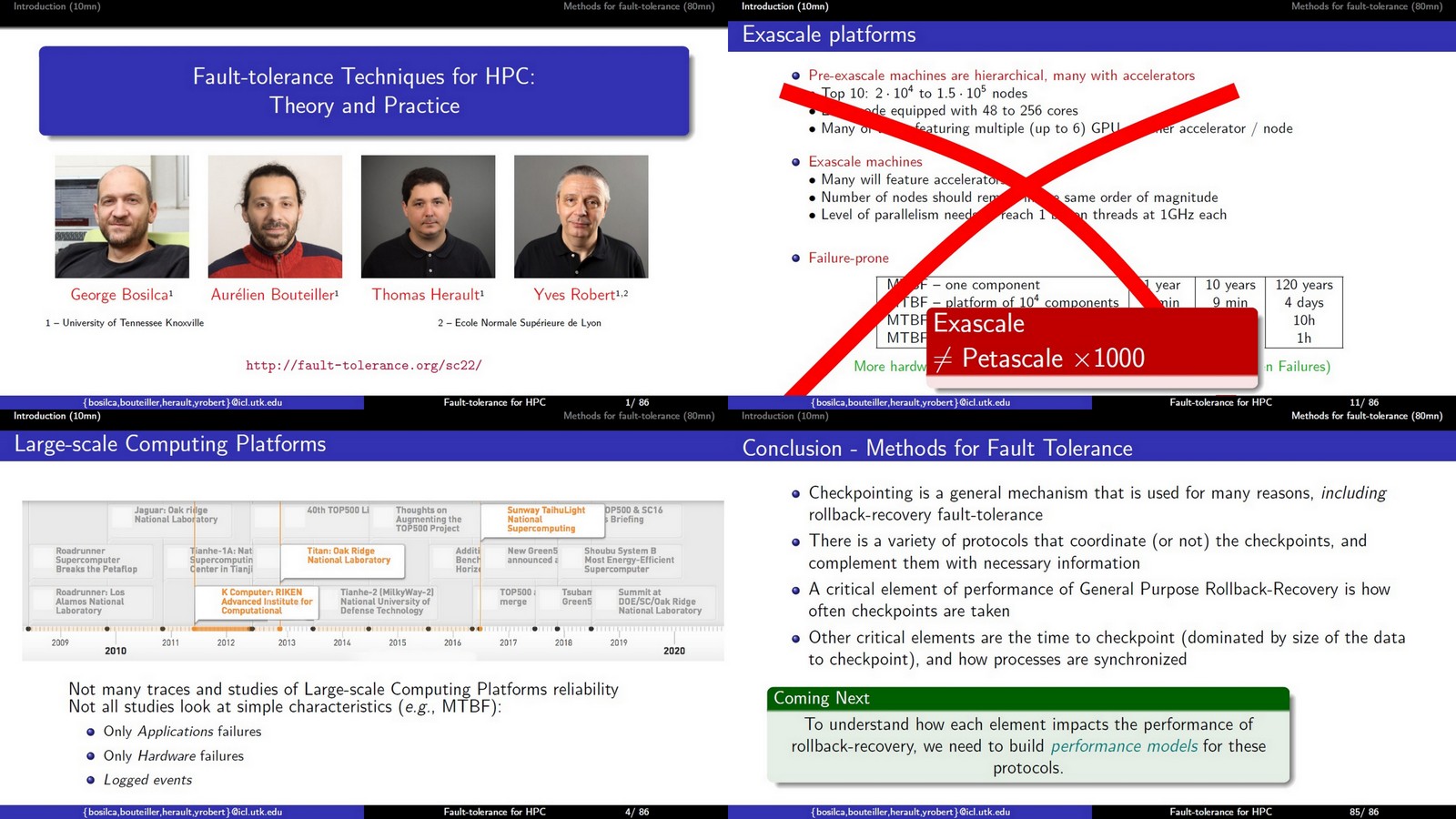The image size is (1456, 819).
Task: Select the Introduction (10mn) header item
Action: (x=55, y=6)
